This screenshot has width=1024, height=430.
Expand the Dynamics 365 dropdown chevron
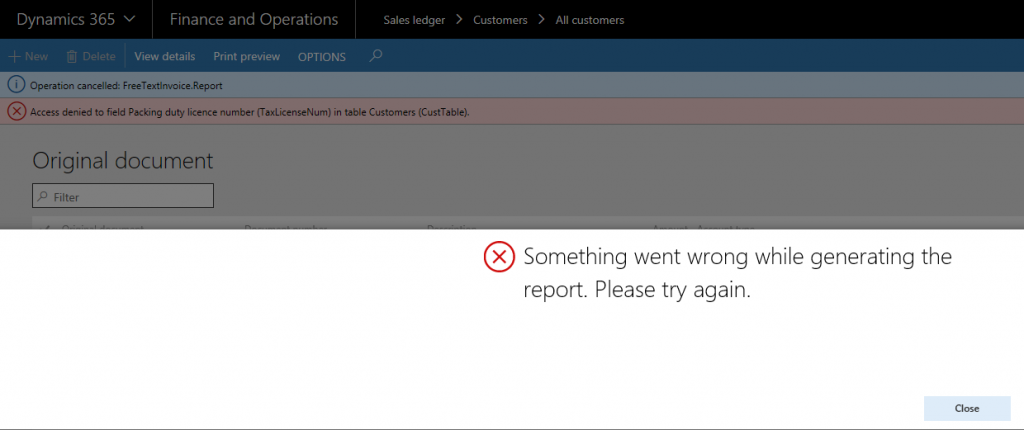click(x=131, y=20)
